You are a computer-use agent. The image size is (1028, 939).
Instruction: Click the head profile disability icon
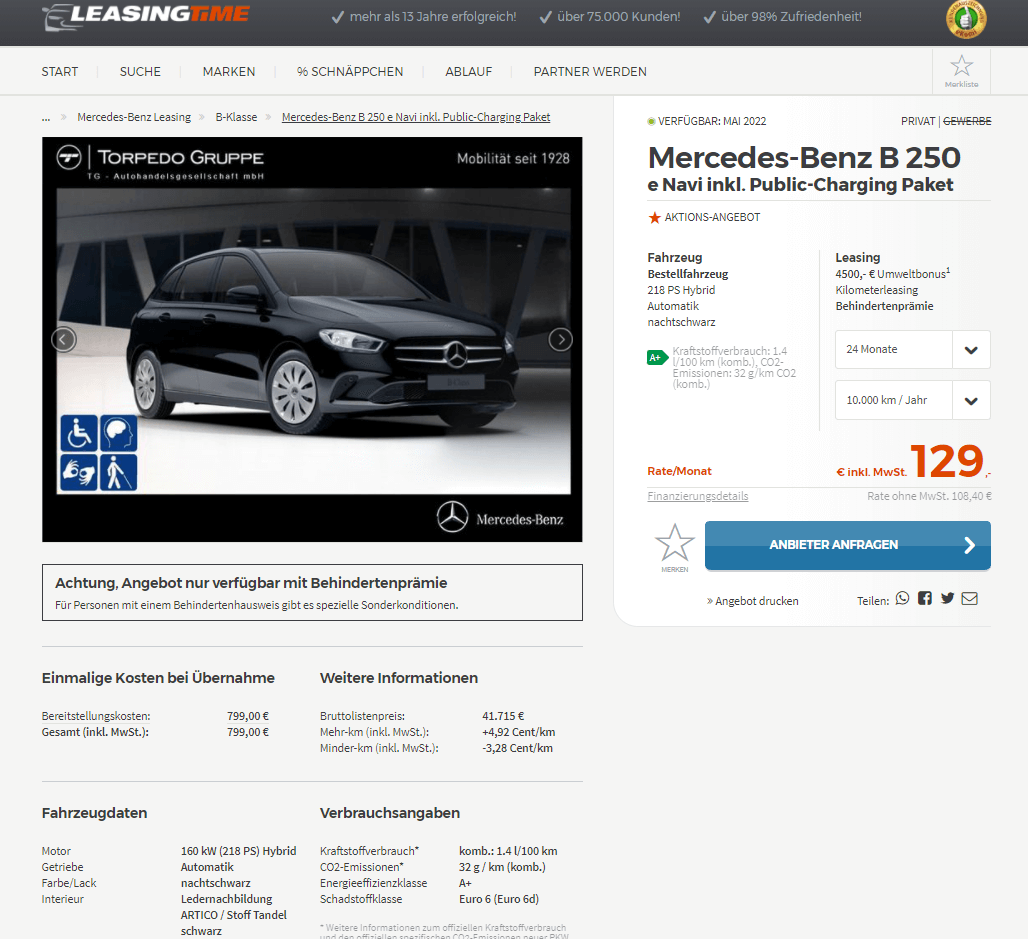point(118,433)
